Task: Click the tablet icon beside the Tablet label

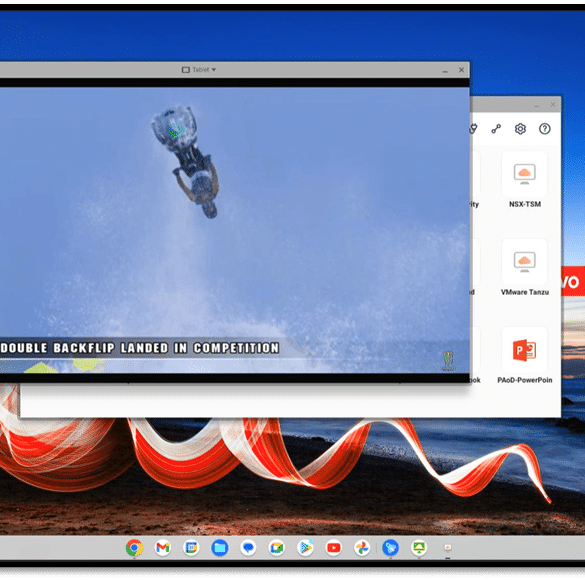Action: [x=185, y=70]
